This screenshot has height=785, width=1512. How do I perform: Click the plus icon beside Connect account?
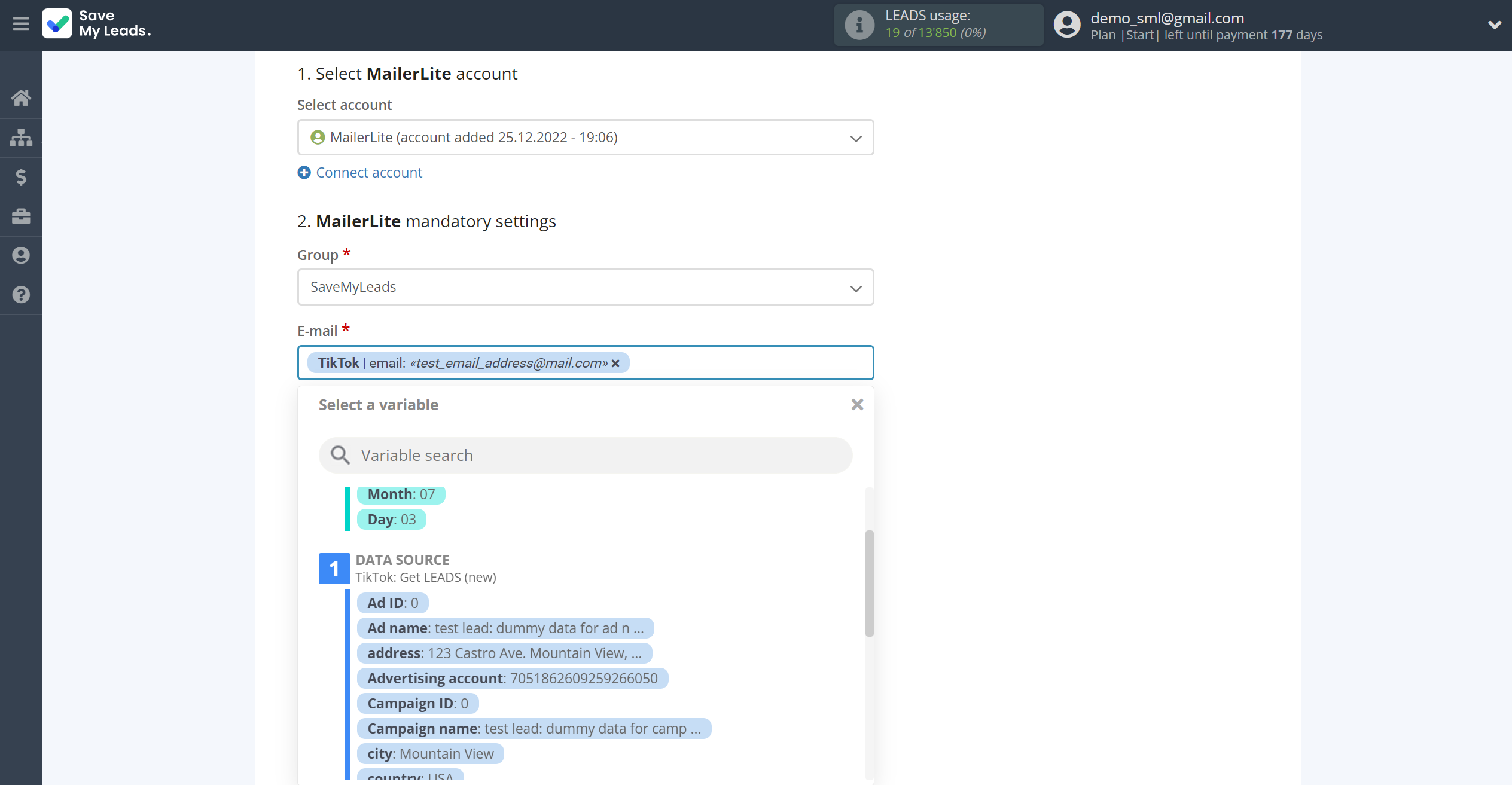[x=304, y=173]
